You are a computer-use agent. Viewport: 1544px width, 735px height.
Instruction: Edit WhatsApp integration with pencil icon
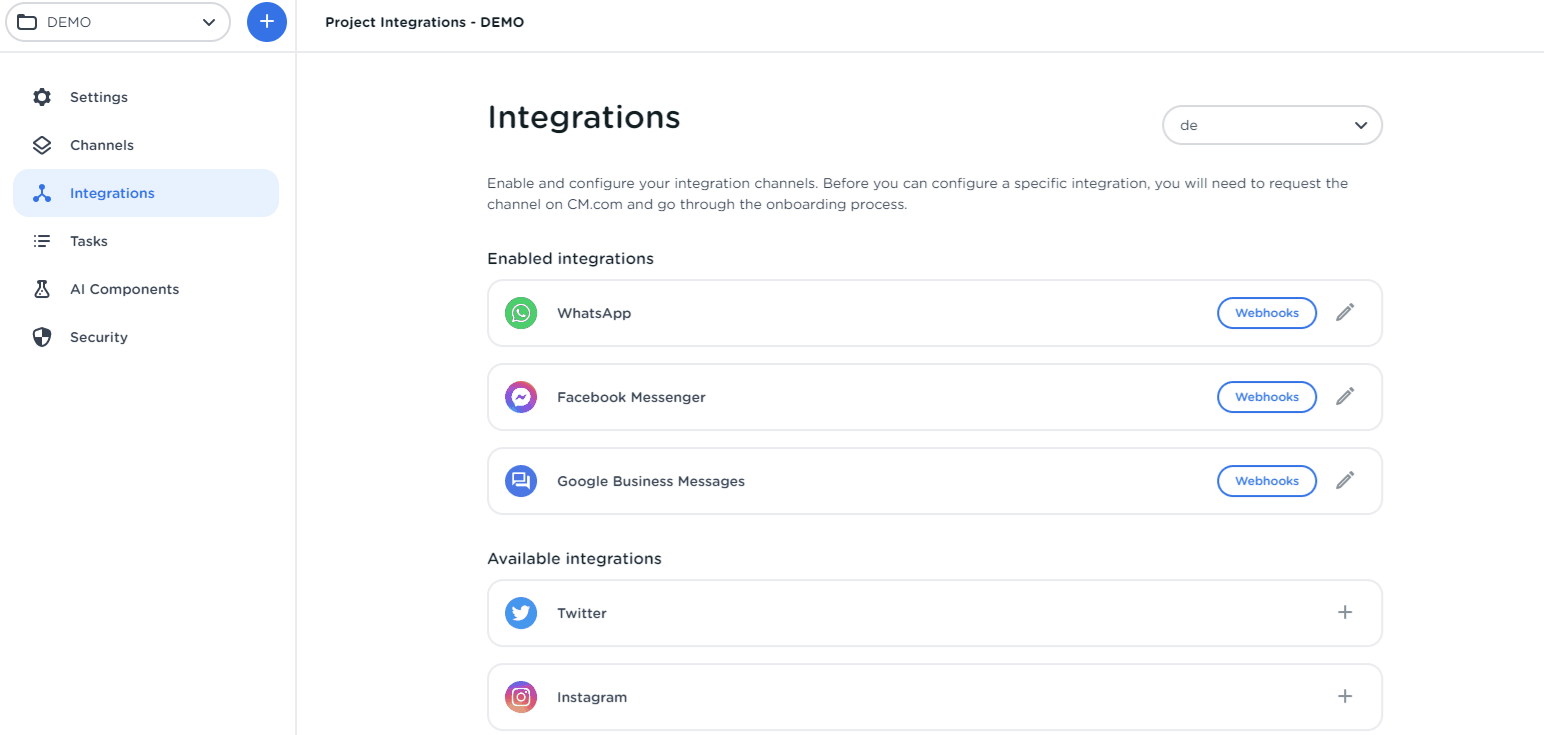pyautogui.click(x=1345, y=313)
